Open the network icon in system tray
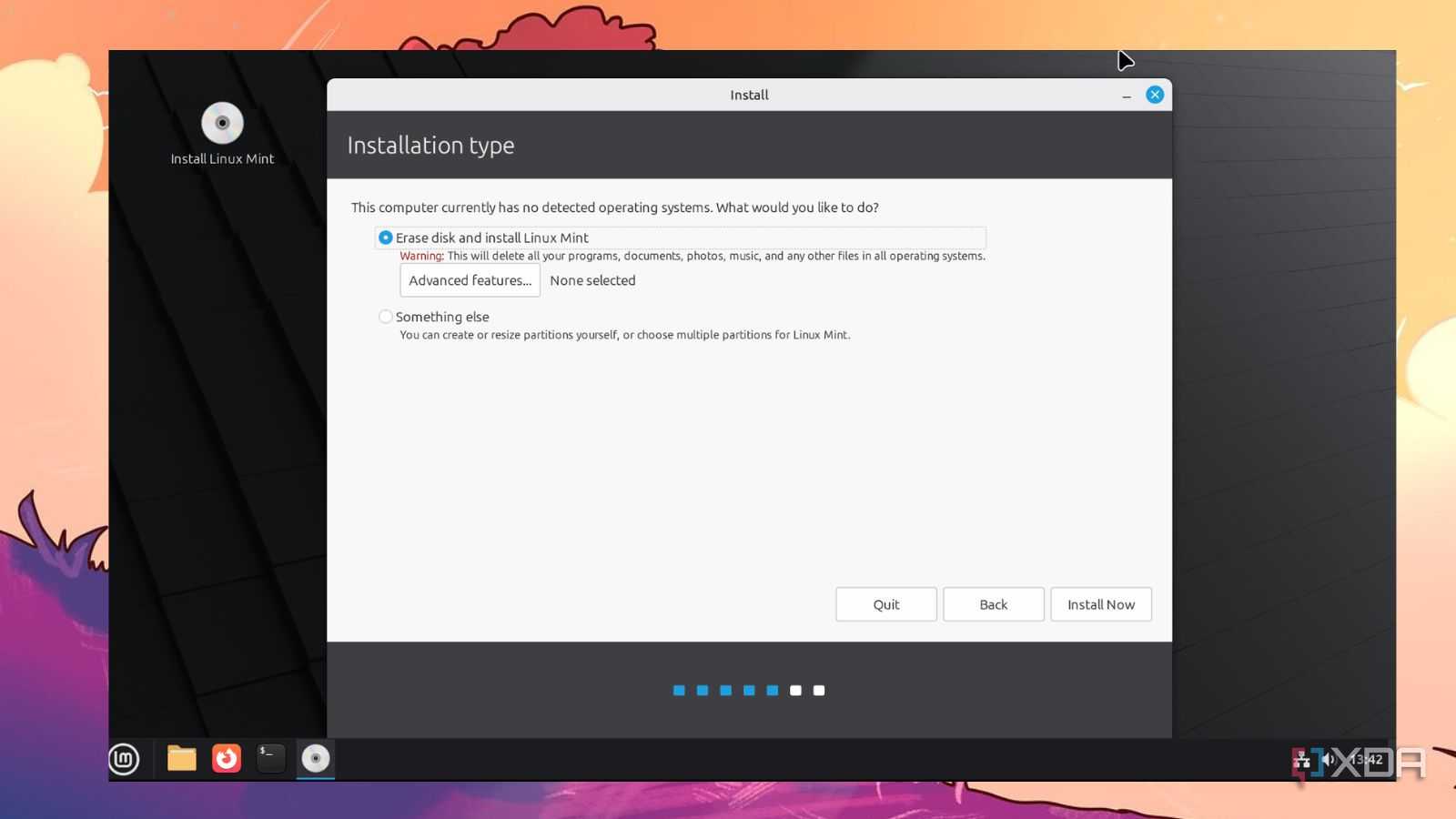The height and width of the screenshot is (819, 1456). point(1302,760)
